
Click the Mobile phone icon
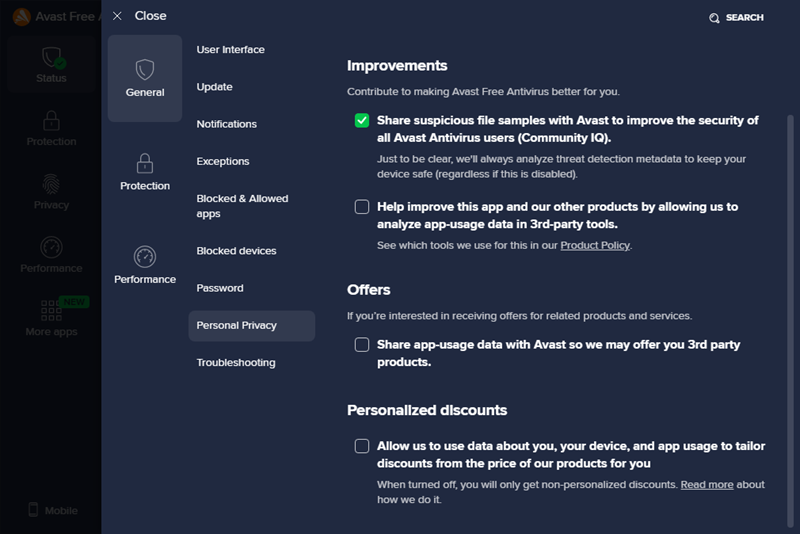33,510
